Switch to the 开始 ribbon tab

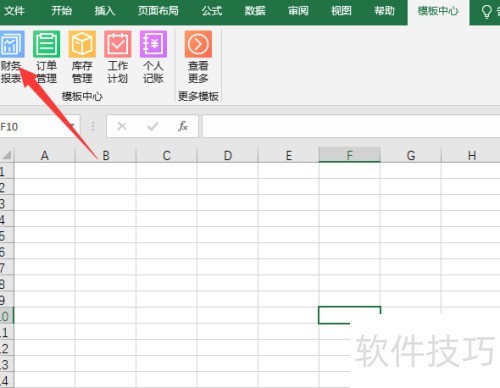click(x=62, y=11)
